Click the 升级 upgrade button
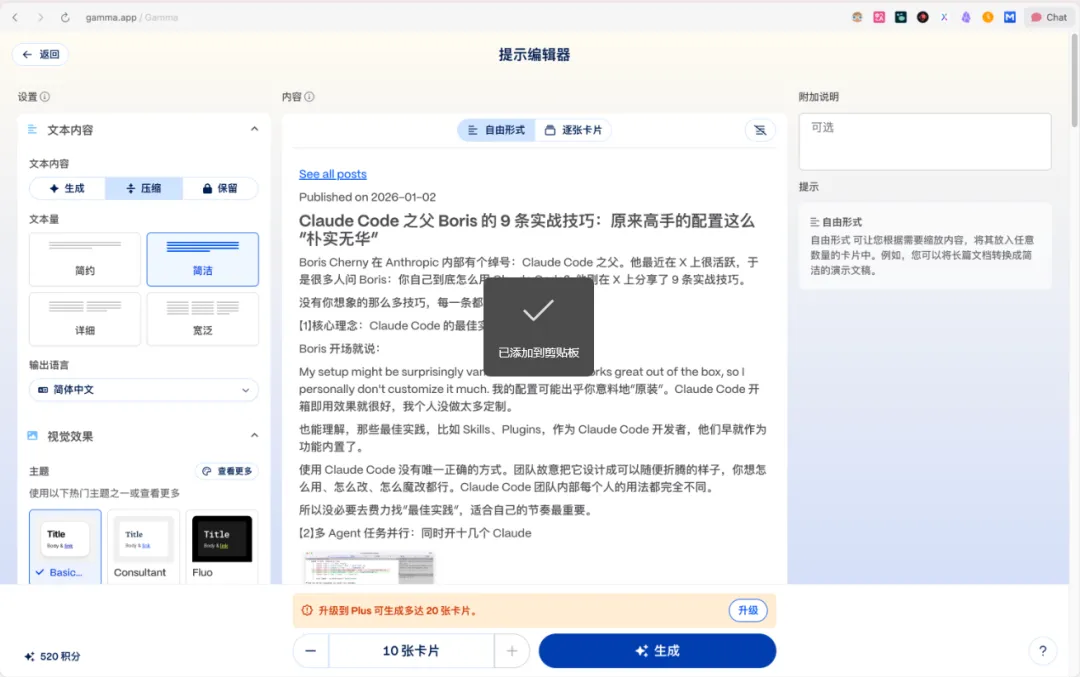The image size is (1080, 677). [x=748, y=610]
